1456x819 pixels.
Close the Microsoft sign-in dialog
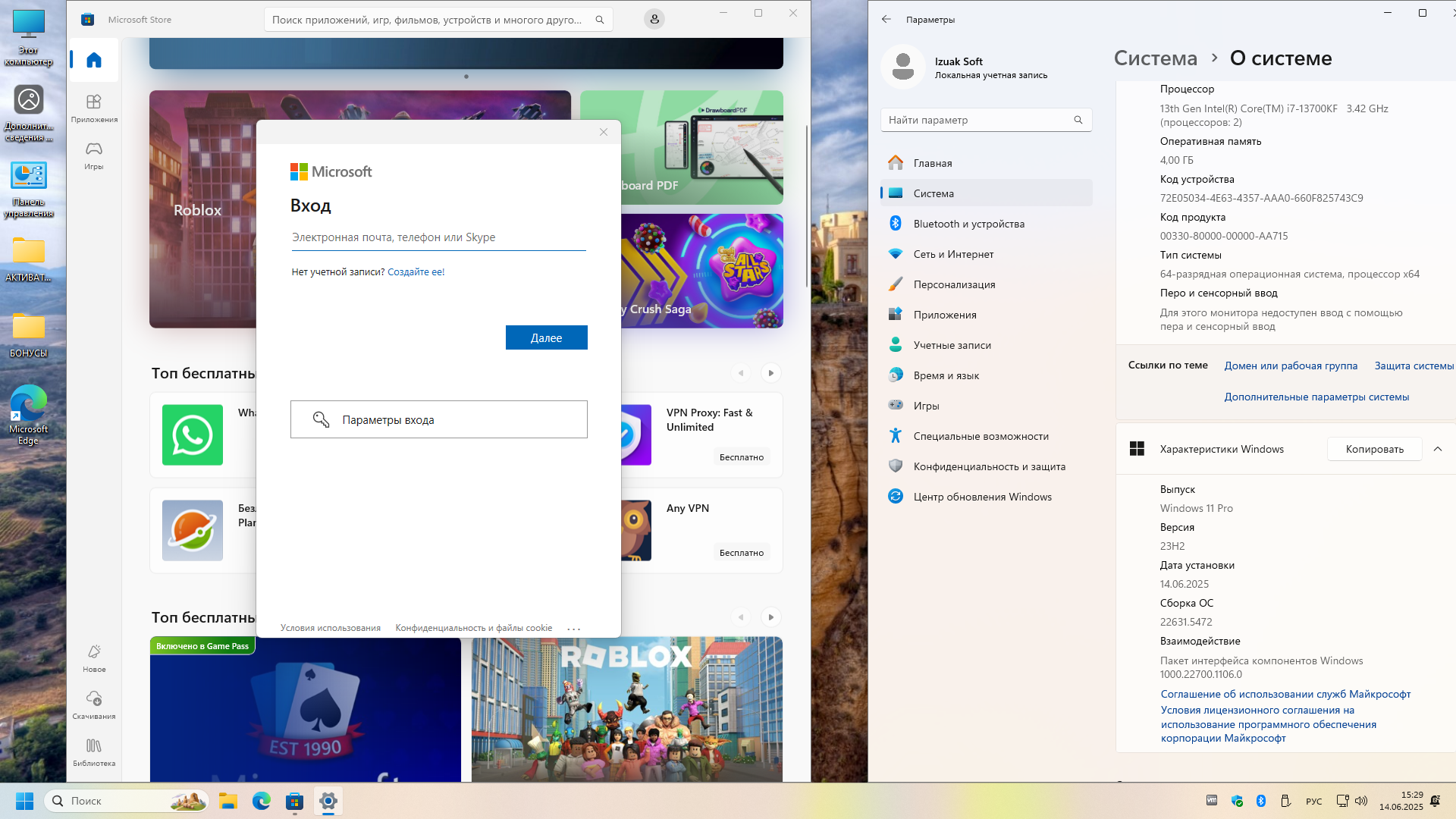[x=604, y=132]
